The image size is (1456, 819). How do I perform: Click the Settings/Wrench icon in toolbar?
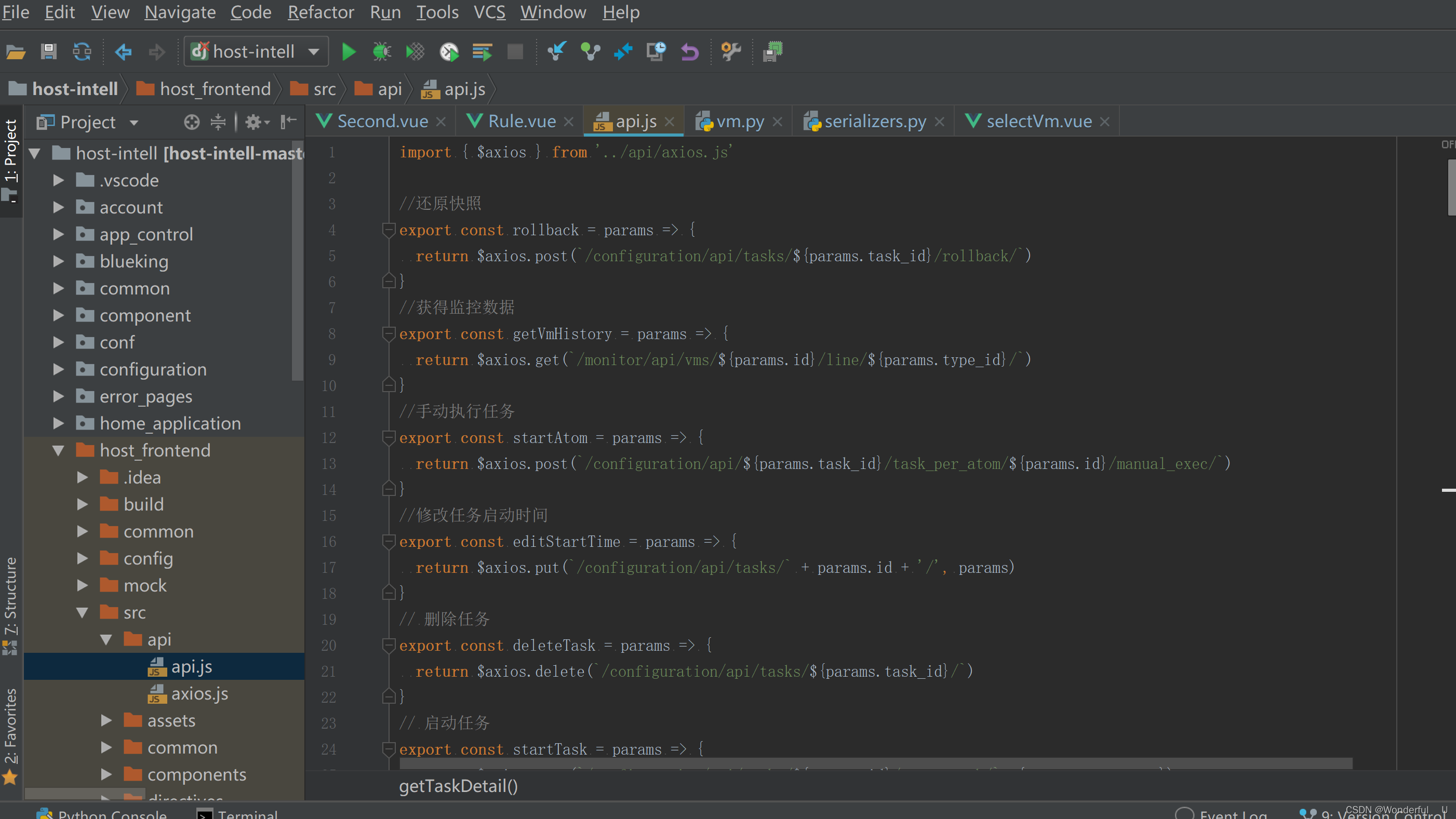point(729,52)
